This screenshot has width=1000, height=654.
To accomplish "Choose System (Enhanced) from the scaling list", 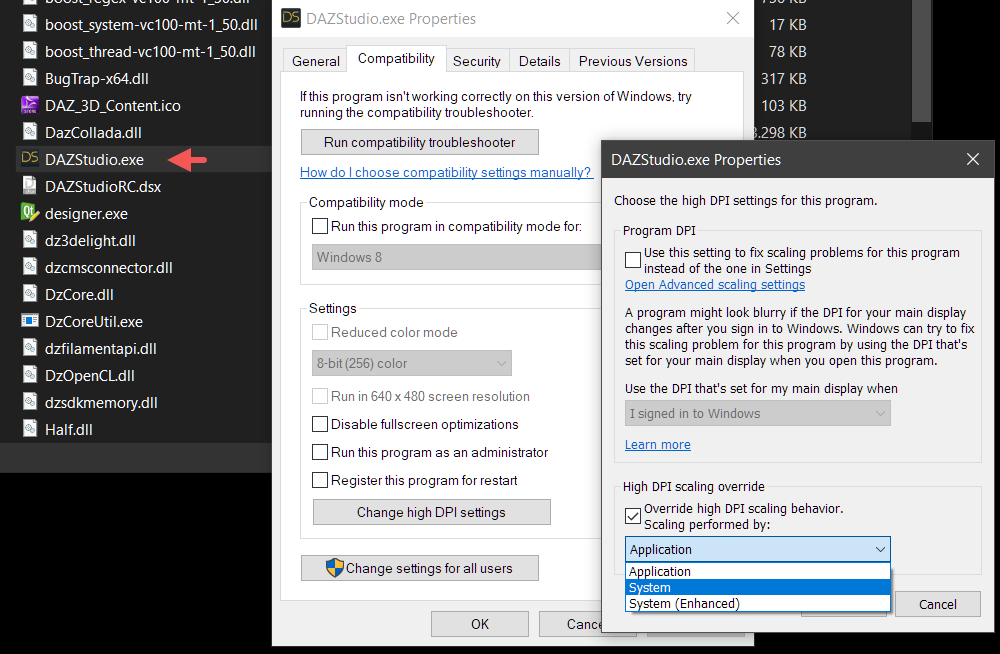I will pyautogui.click(x=758, y=603).
